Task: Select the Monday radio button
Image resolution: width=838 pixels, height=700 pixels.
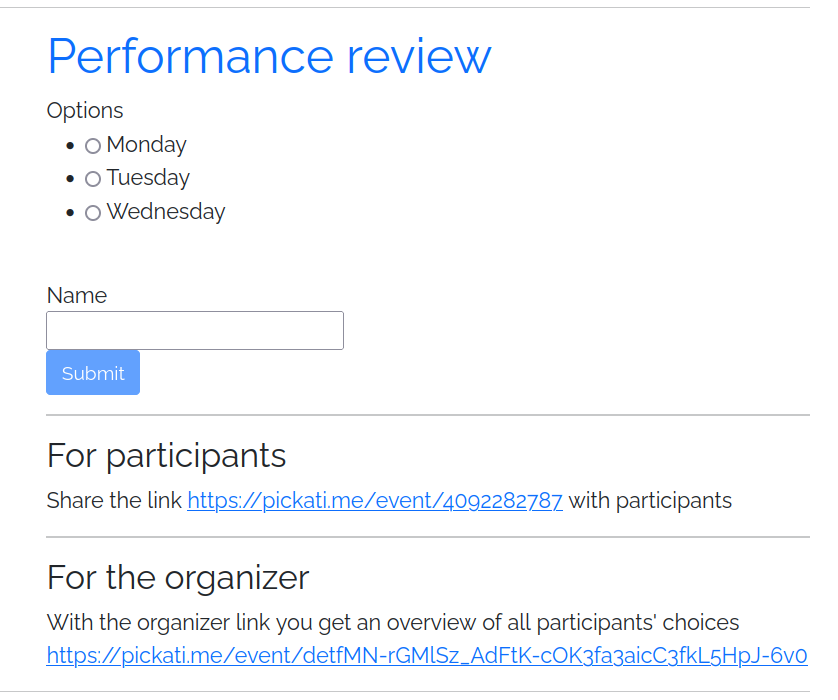Action: point(93,146)
